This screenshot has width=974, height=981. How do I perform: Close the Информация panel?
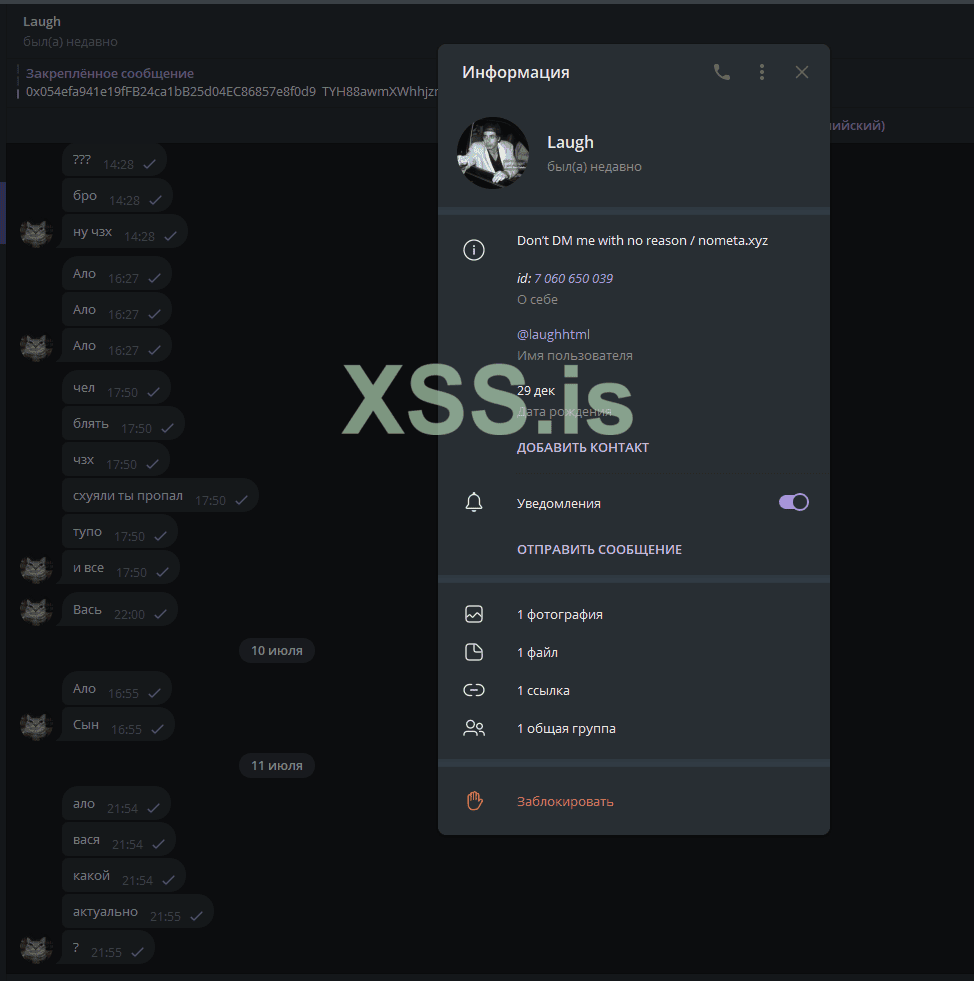(x=801, y=73)
